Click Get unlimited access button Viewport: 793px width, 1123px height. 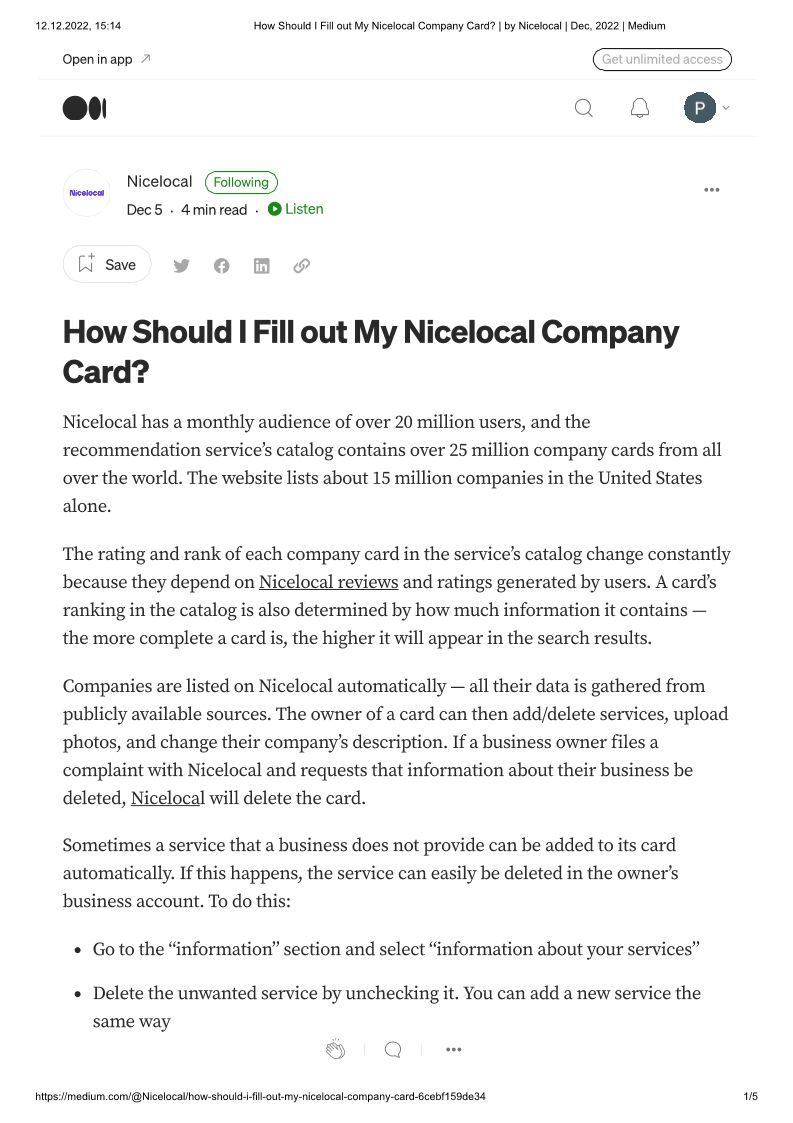click(662, 59)
